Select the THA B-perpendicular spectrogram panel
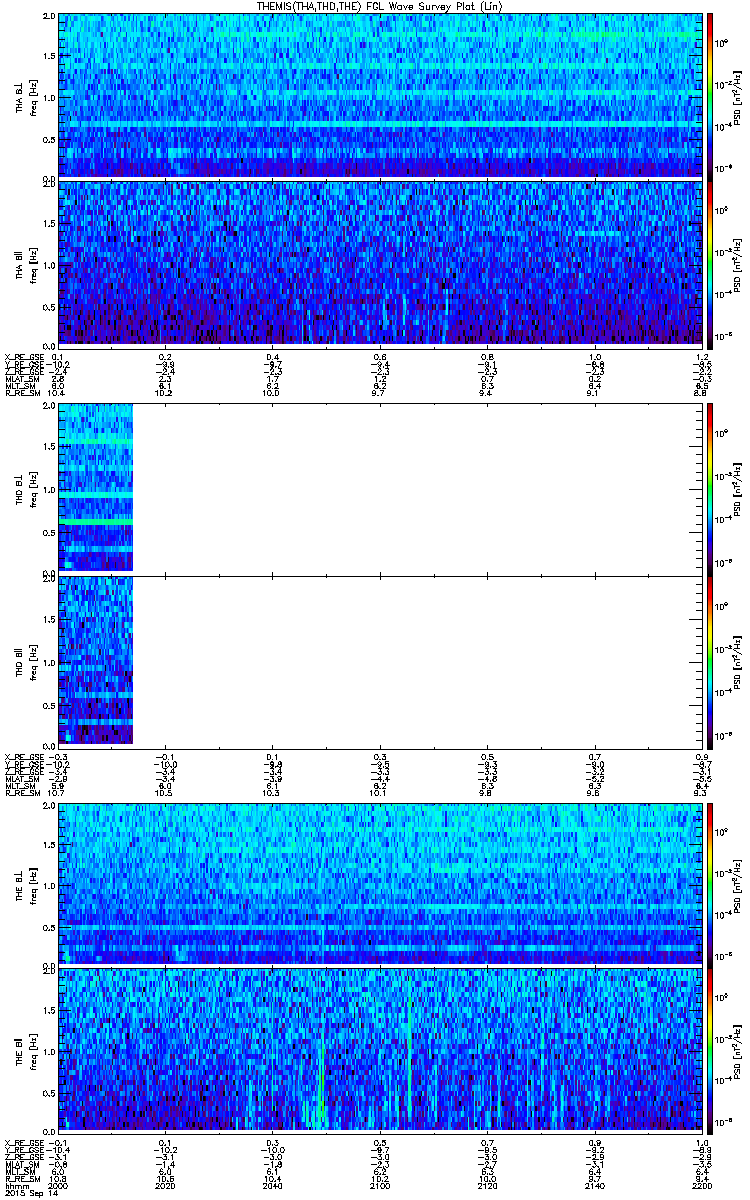The width and height of the screenshot is (750, 1200). click(x=381, y=96)
